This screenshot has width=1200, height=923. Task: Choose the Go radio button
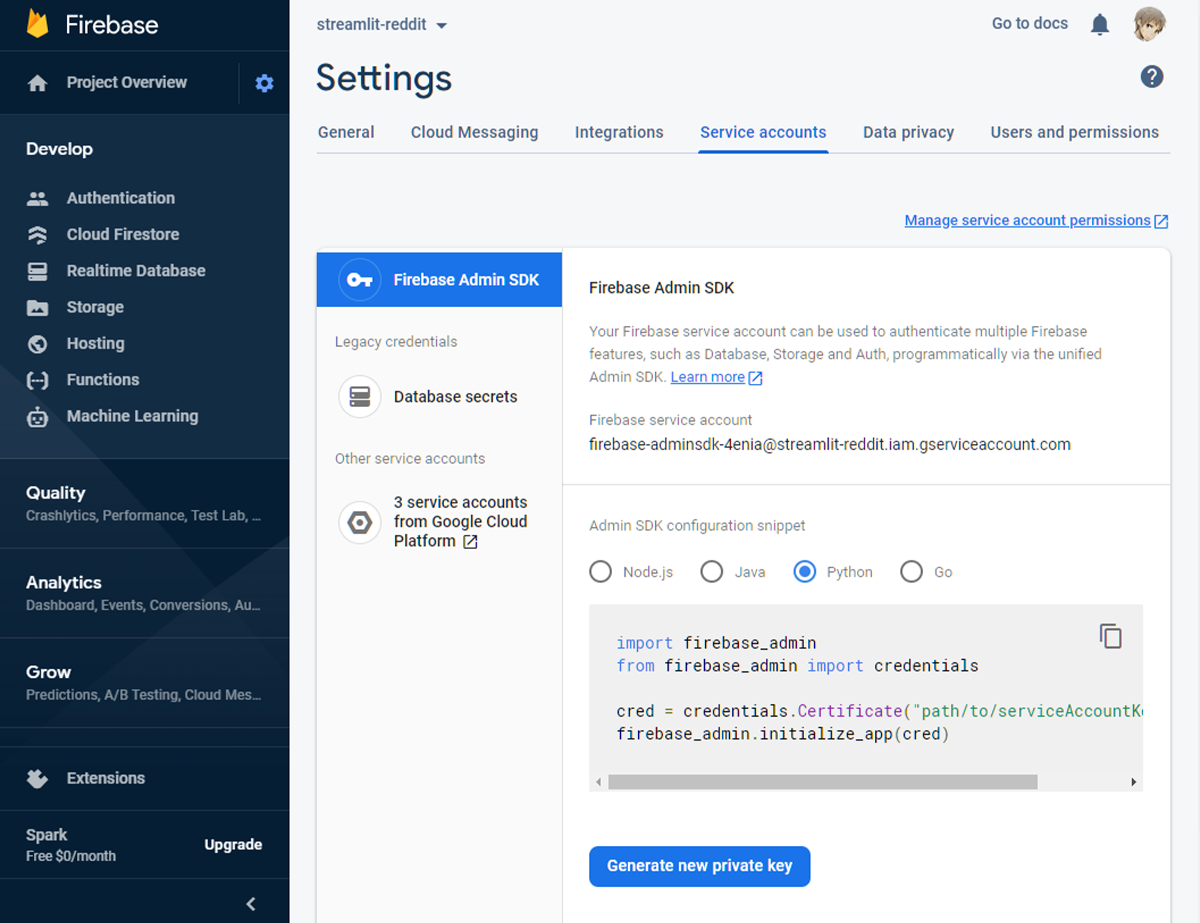(x=911, y=572)
